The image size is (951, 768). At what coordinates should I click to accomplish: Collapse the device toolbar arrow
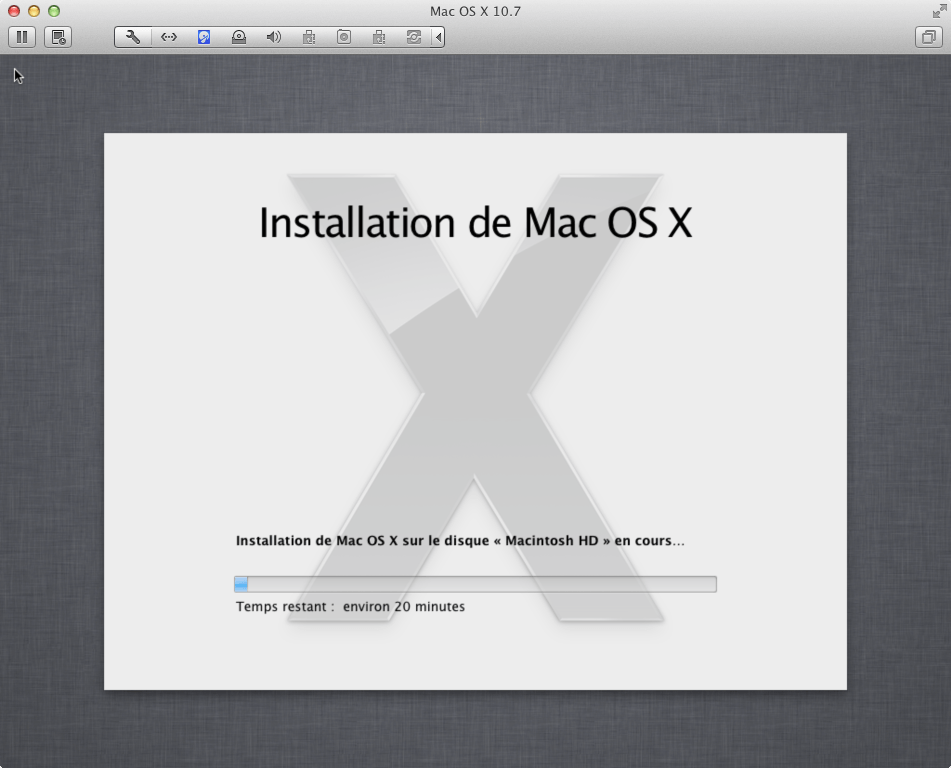pyautogui.click(x=438, y=37)
